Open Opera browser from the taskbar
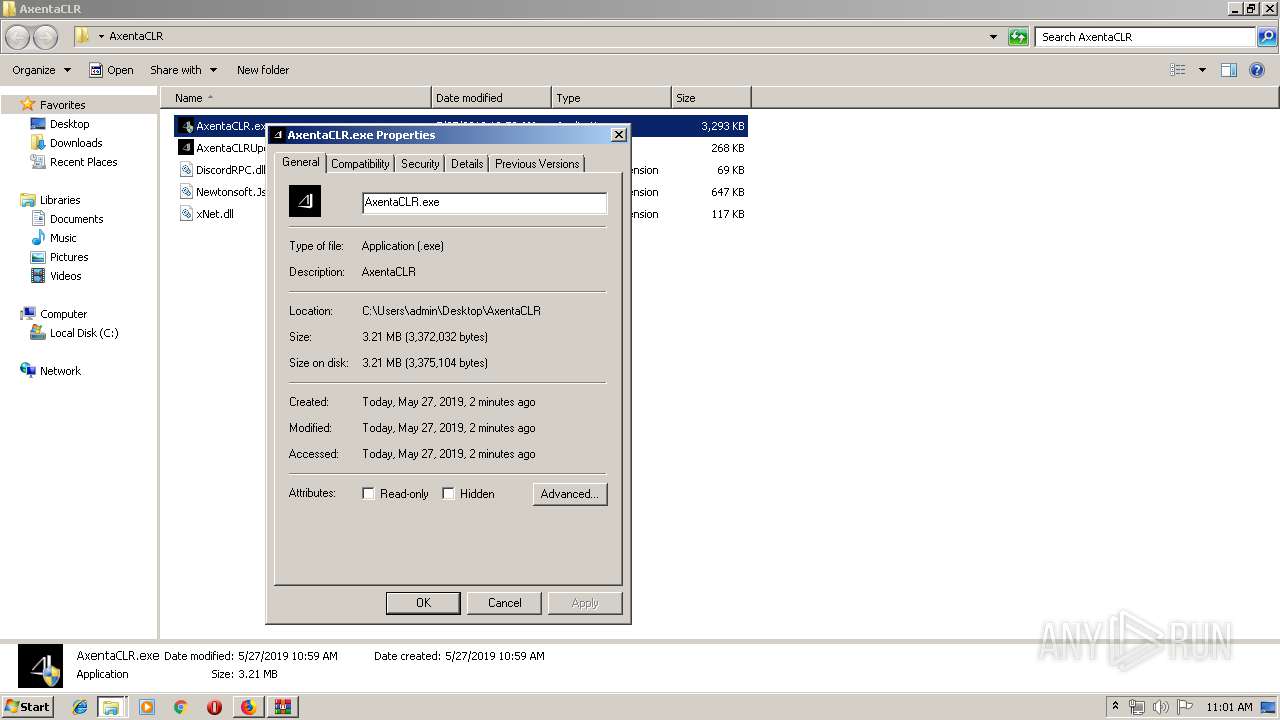The image size is (1280, 720). click(214, 707)
